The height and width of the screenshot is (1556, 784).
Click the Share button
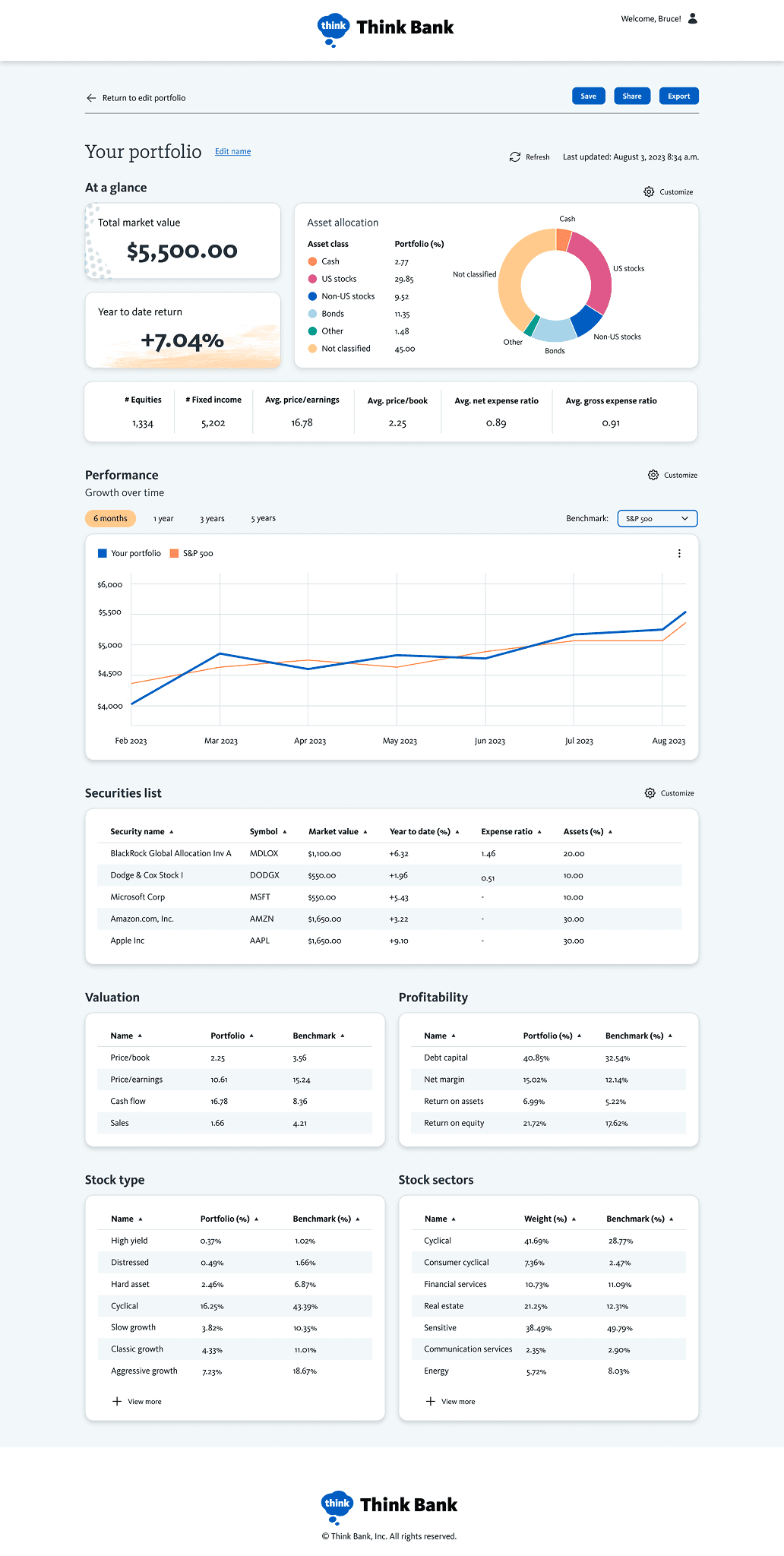click(x=632, y=96)
